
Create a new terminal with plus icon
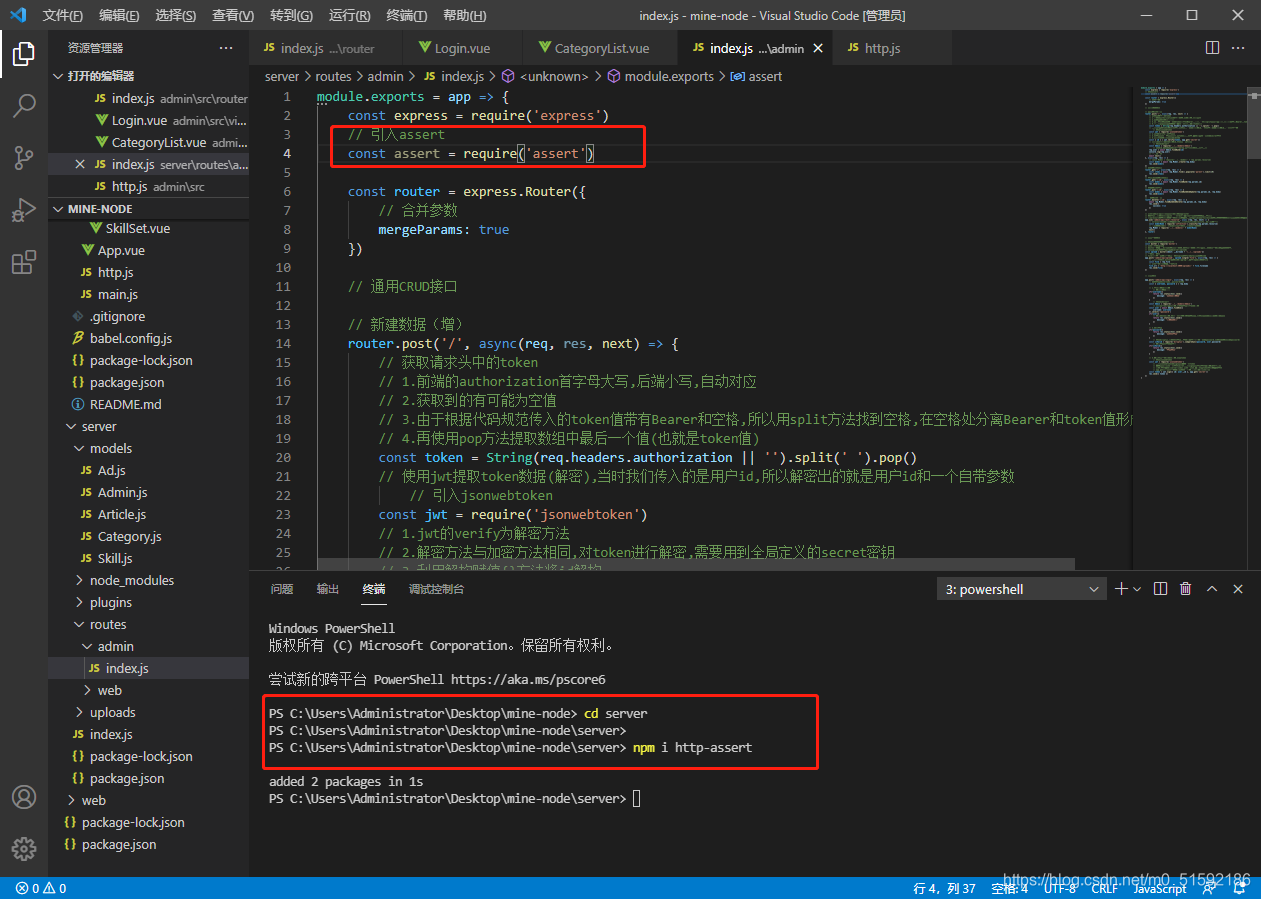tap(1121, 589)
